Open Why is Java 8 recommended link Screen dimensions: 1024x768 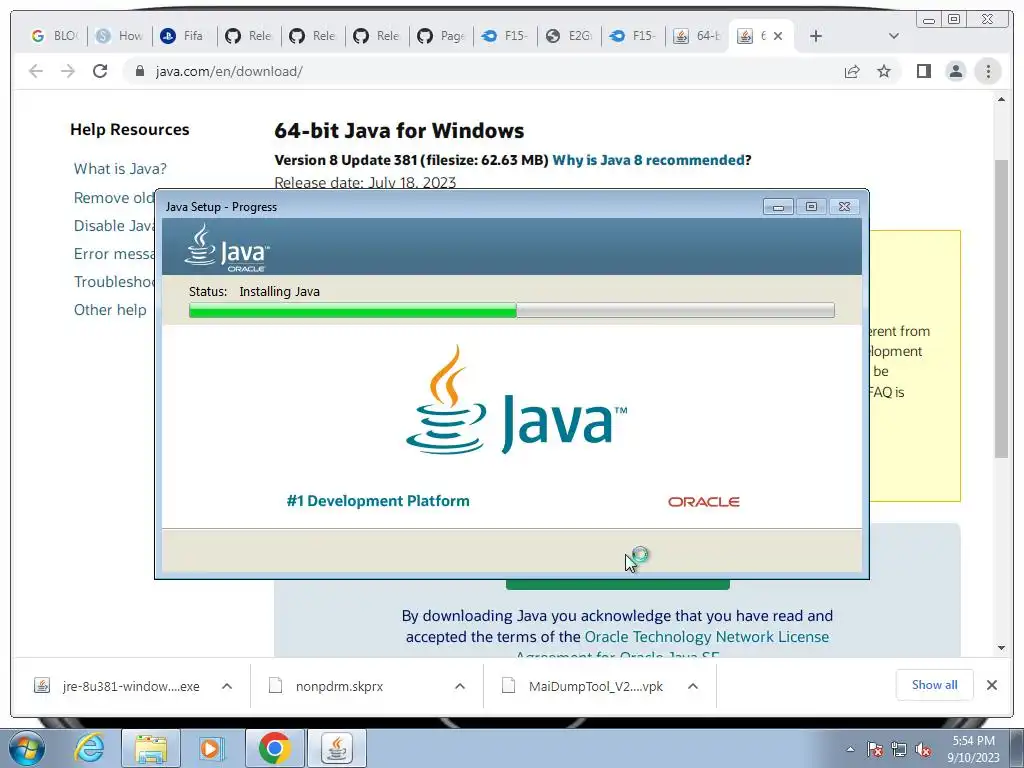click(x=648, y=160)
